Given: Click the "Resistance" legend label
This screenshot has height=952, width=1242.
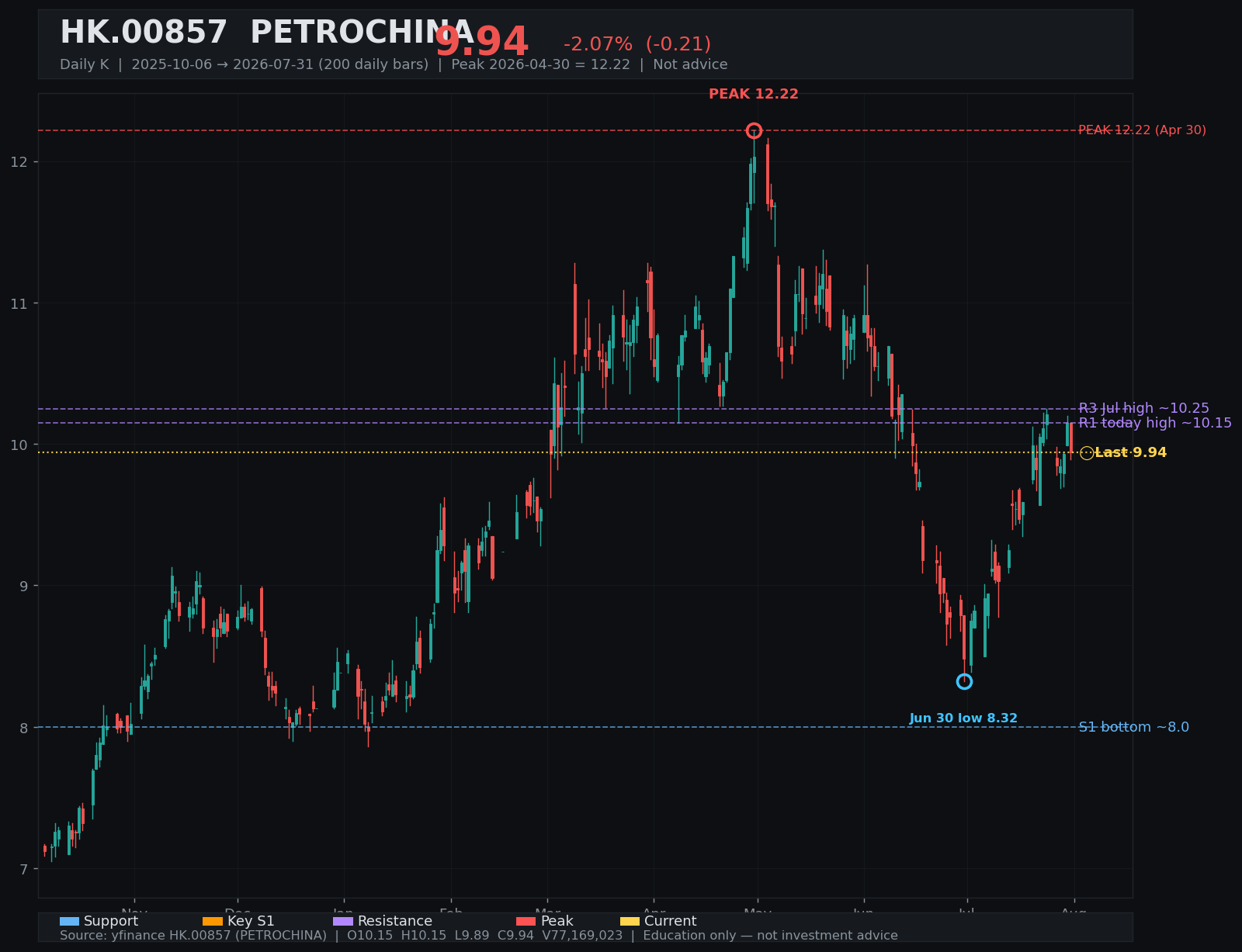Looking at the screenshot, I should (395, 921).
